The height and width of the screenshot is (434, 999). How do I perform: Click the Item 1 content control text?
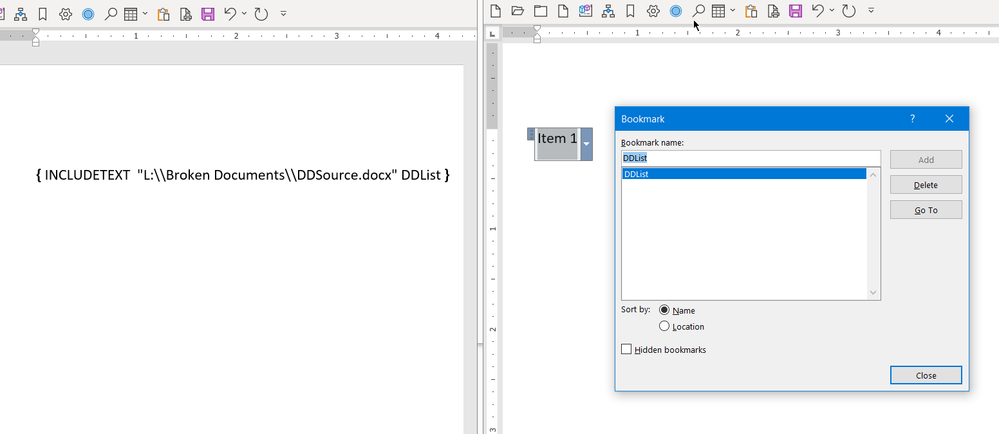pos(557,138)
